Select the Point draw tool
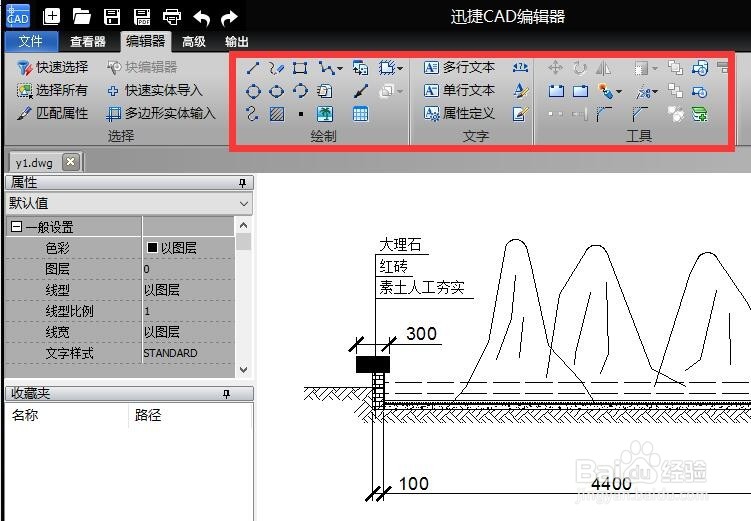751x521 pixels. pos(301,114)
